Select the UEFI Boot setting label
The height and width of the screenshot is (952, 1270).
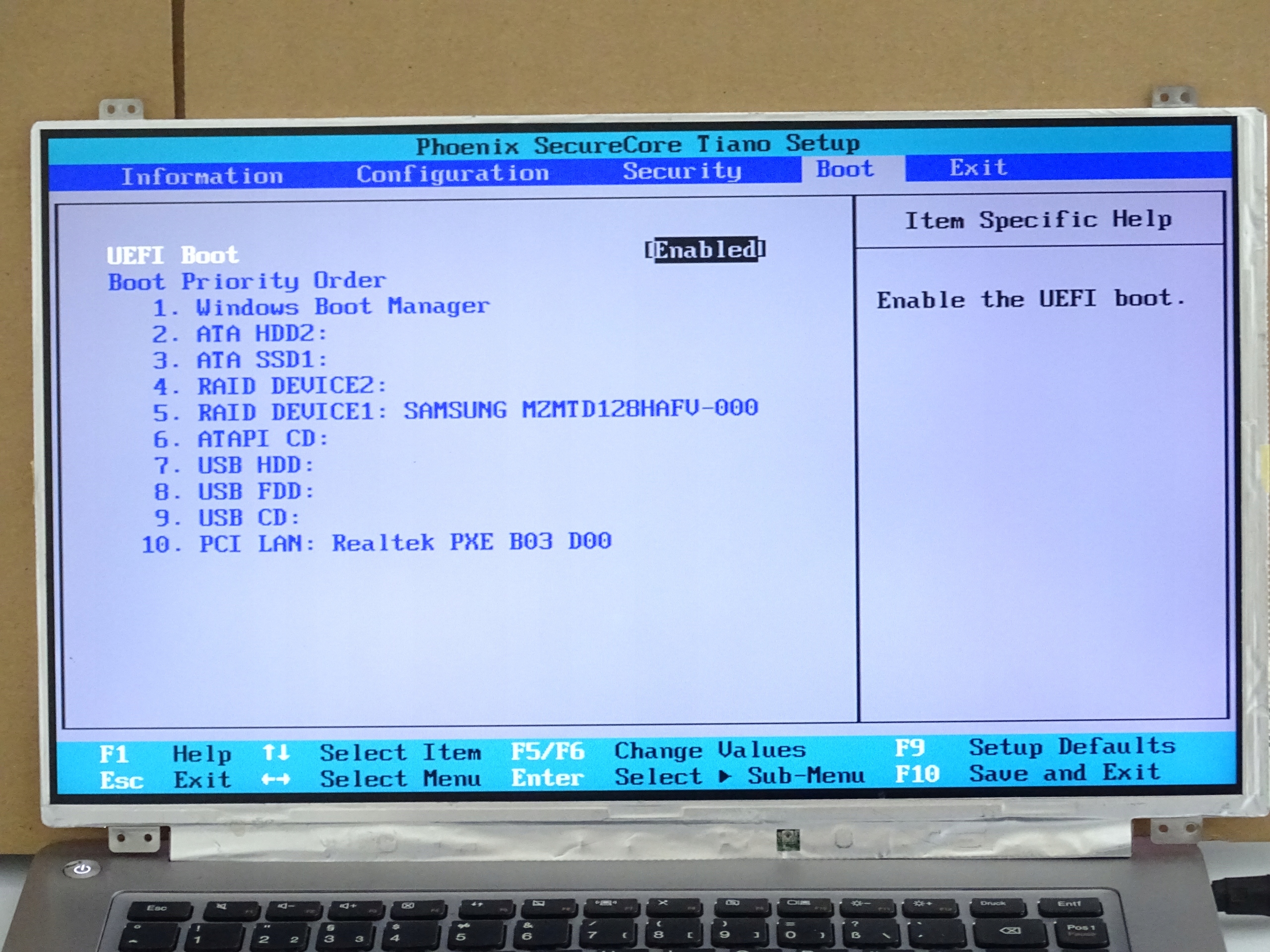[x=172, y=255]
